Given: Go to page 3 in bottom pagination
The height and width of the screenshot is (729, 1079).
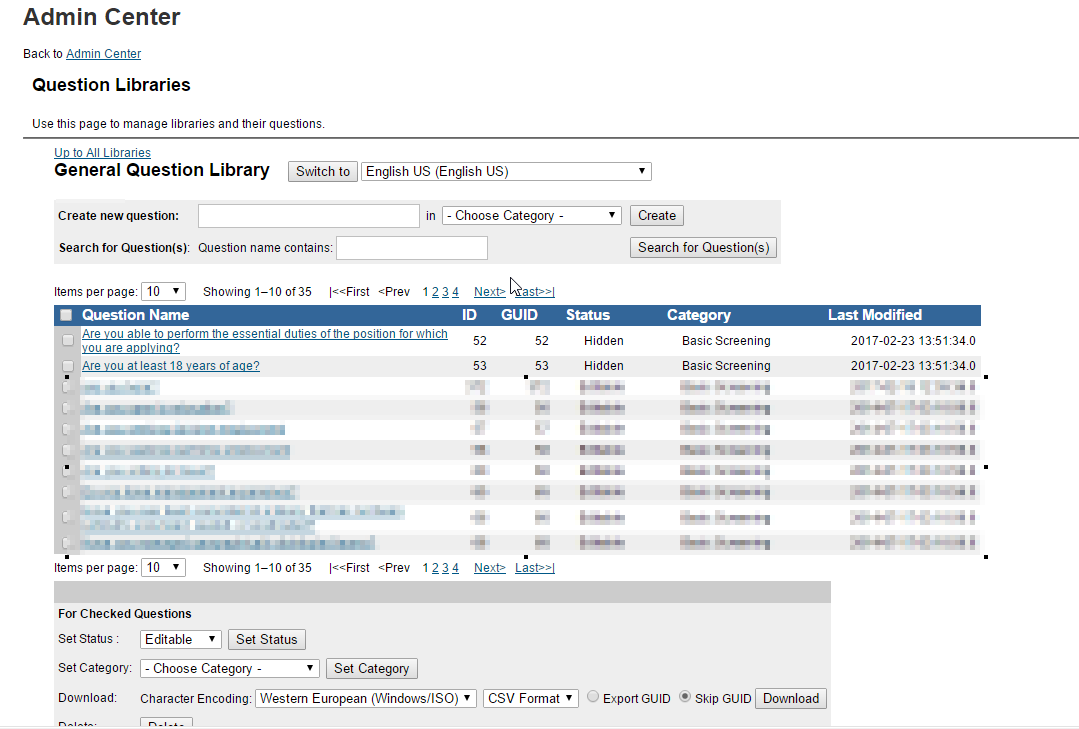Looking at the screenshot, I should click(445, 568).
